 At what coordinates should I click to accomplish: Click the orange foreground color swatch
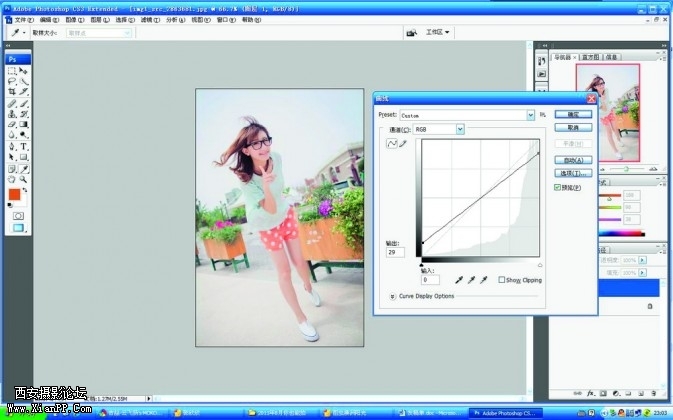pos(14,194)
